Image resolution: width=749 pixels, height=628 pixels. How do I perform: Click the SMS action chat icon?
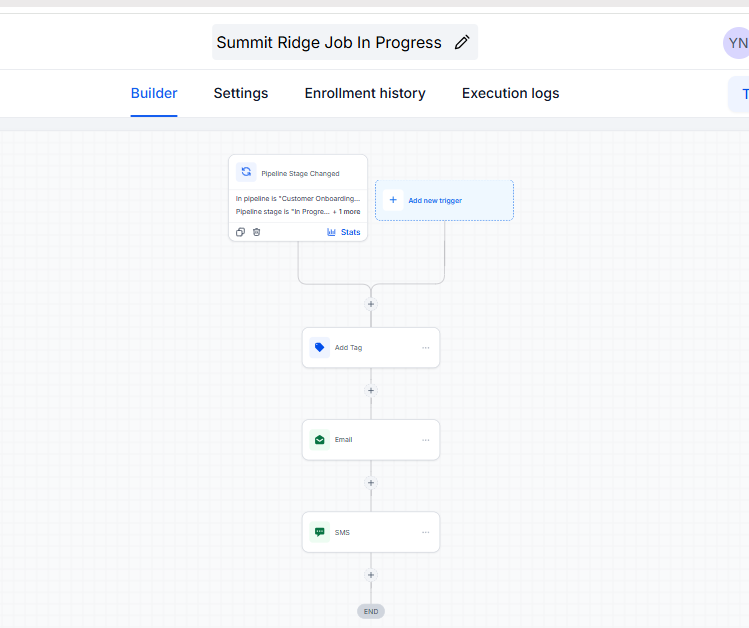[320, 532]
